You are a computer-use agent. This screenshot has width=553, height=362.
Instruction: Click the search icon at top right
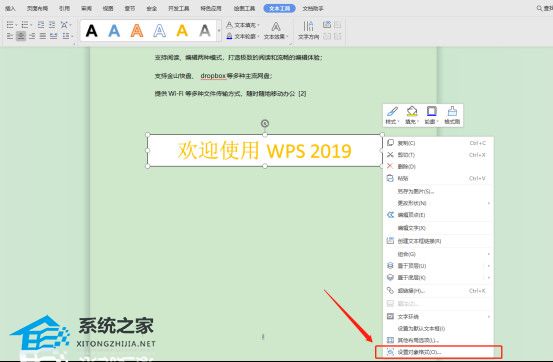tap(540, 8)
